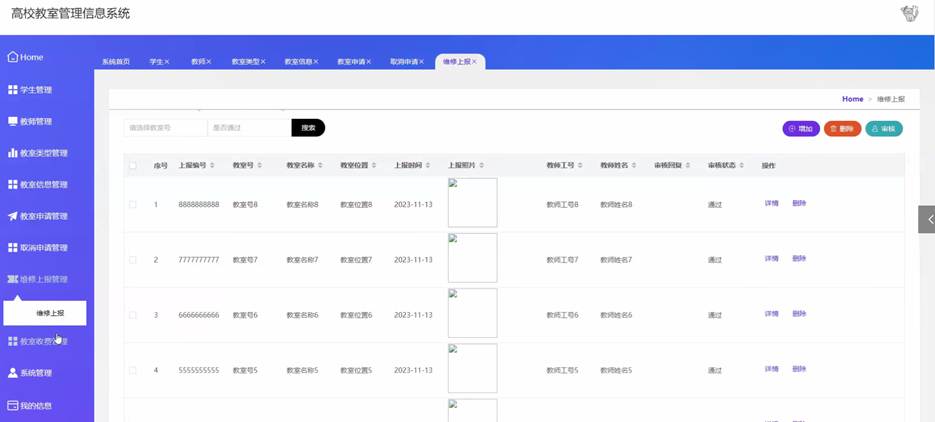This screenshot has height=422, width=935.
Task: Click the black 搜索 button
Action: (308, 128)
